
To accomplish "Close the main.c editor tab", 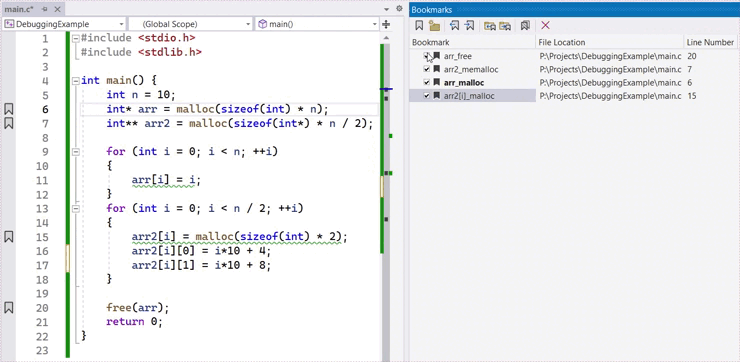I will tap(57, 9).
